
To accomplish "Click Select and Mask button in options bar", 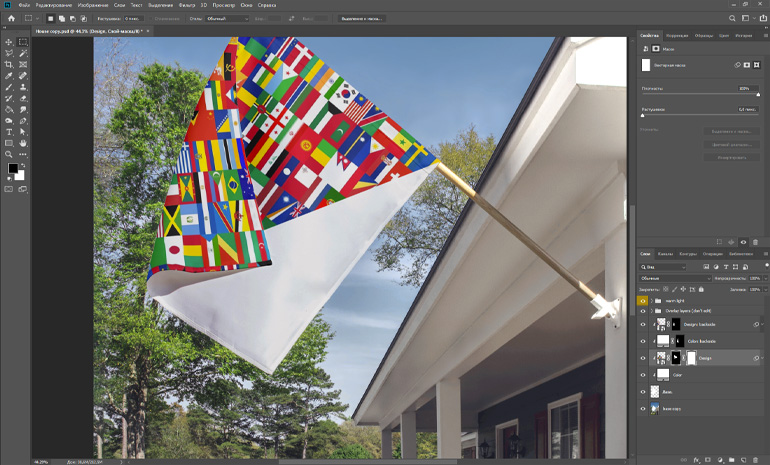I will (x=362, y=19).
